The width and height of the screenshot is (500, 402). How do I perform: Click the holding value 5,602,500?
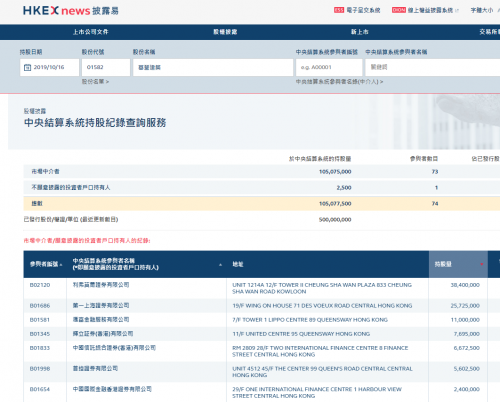point(467,369)
